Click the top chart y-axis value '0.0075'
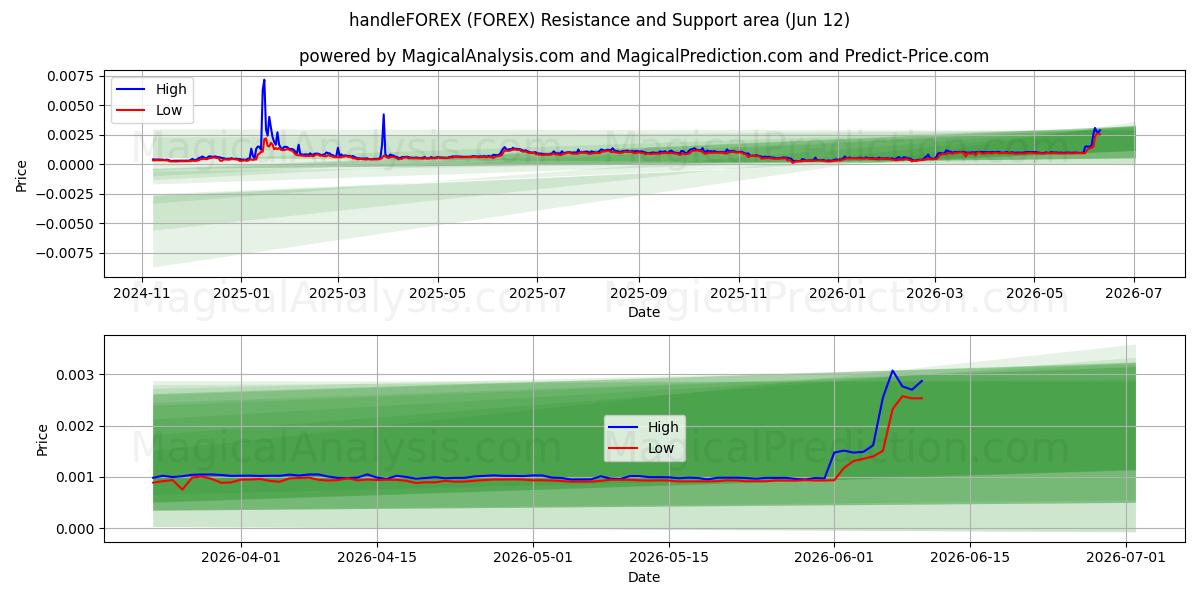The image size is (1200, 600). click(70, 76)
